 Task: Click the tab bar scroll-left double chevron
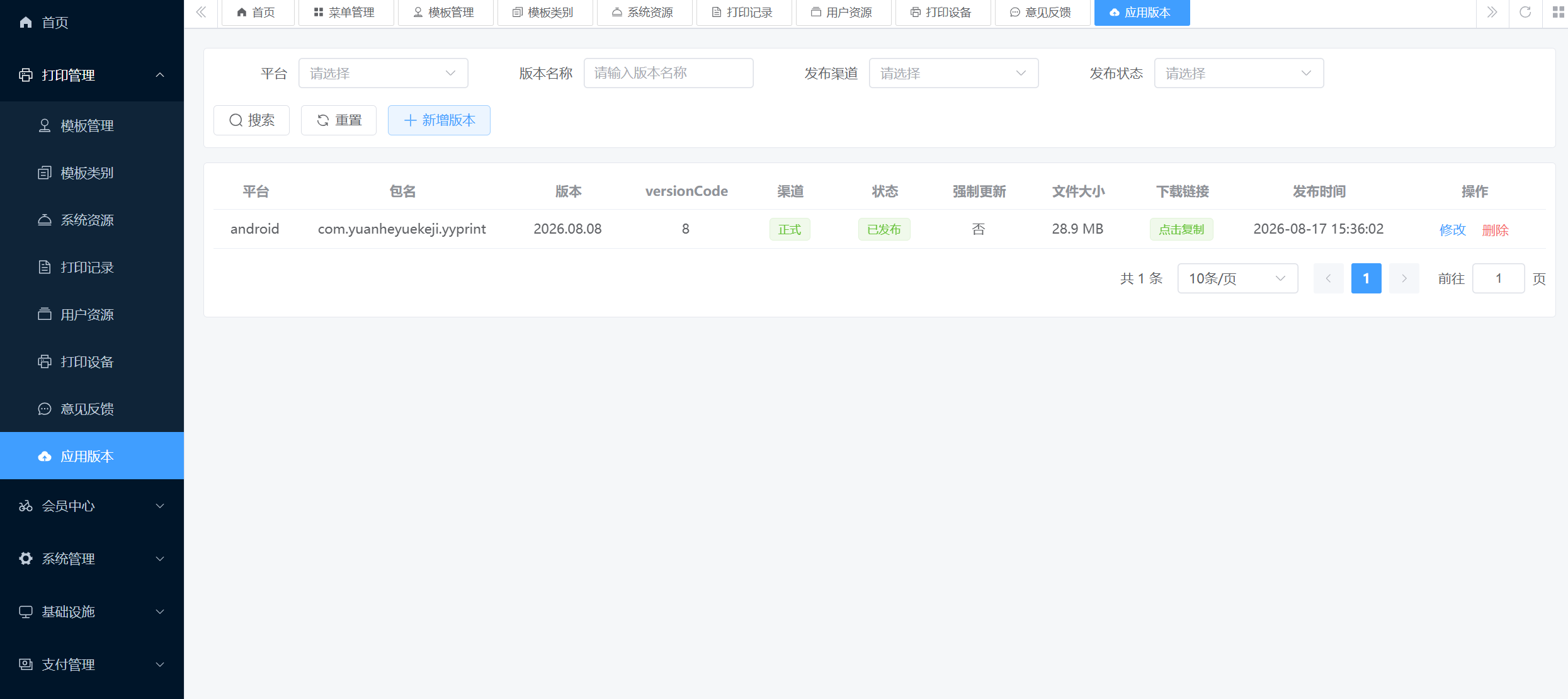point(202,12)
